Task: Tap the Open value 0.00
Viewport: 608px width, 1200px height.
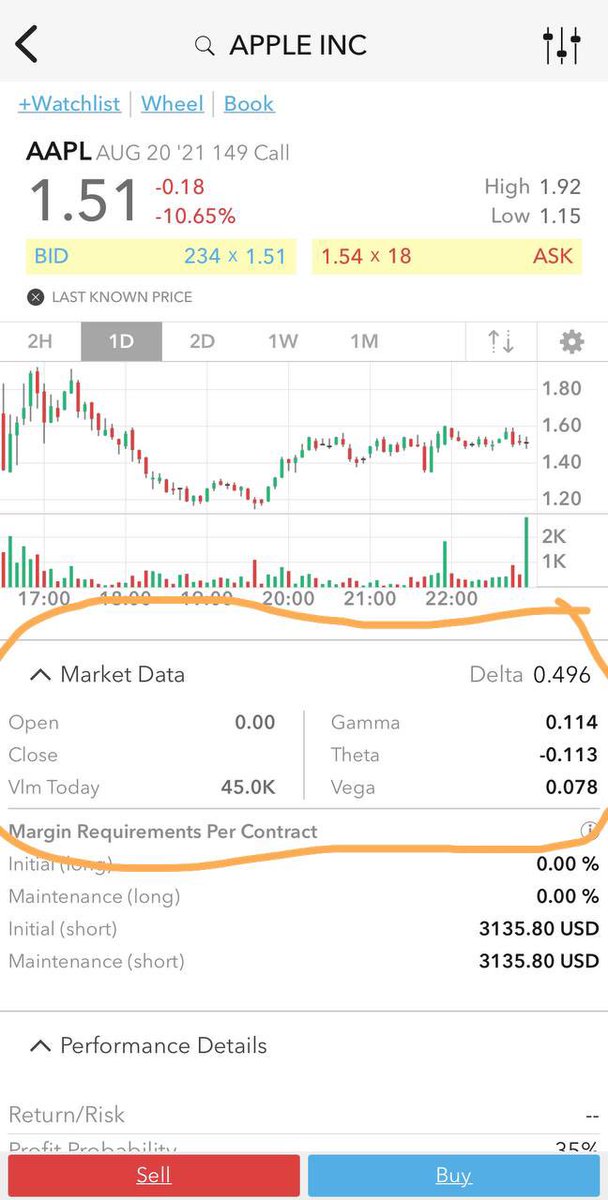Action: click(x=255, y=722)
